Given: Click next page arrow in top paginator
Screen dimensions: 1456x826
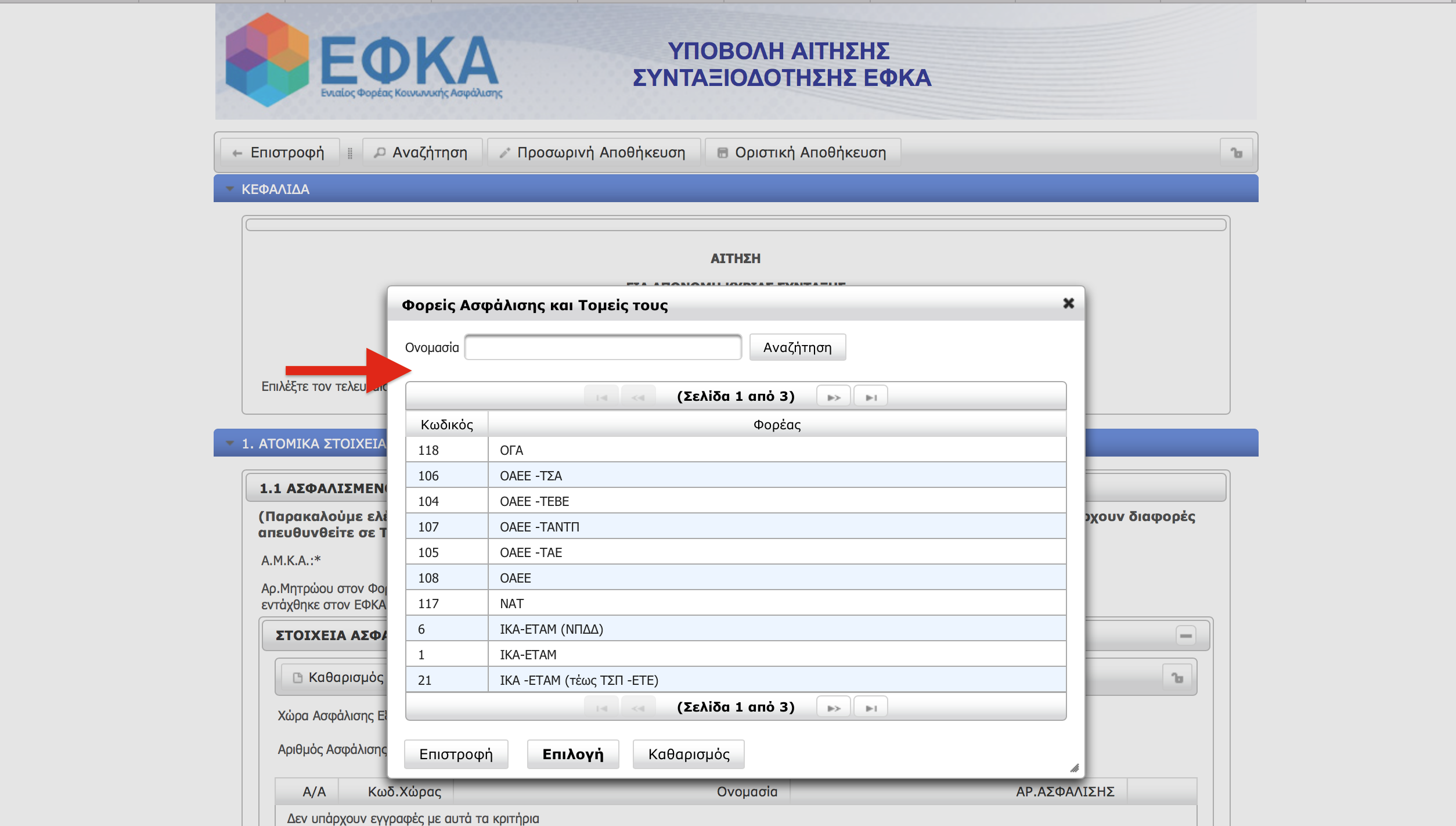Looking at the screenshot, I should point(833,397).
